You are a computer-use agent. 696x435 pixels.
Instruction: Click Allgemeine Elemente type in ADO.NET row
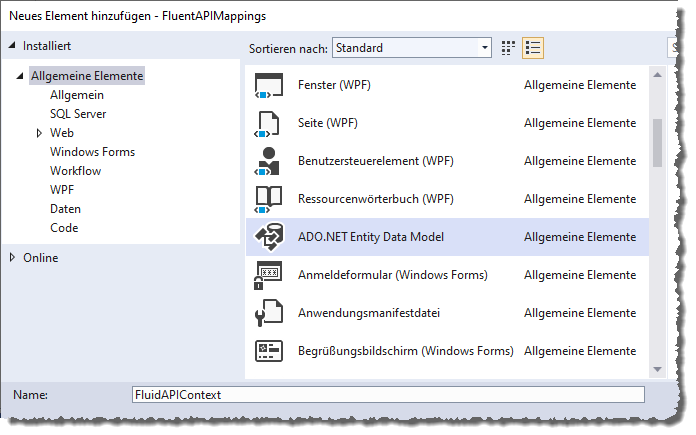(580, 237)
